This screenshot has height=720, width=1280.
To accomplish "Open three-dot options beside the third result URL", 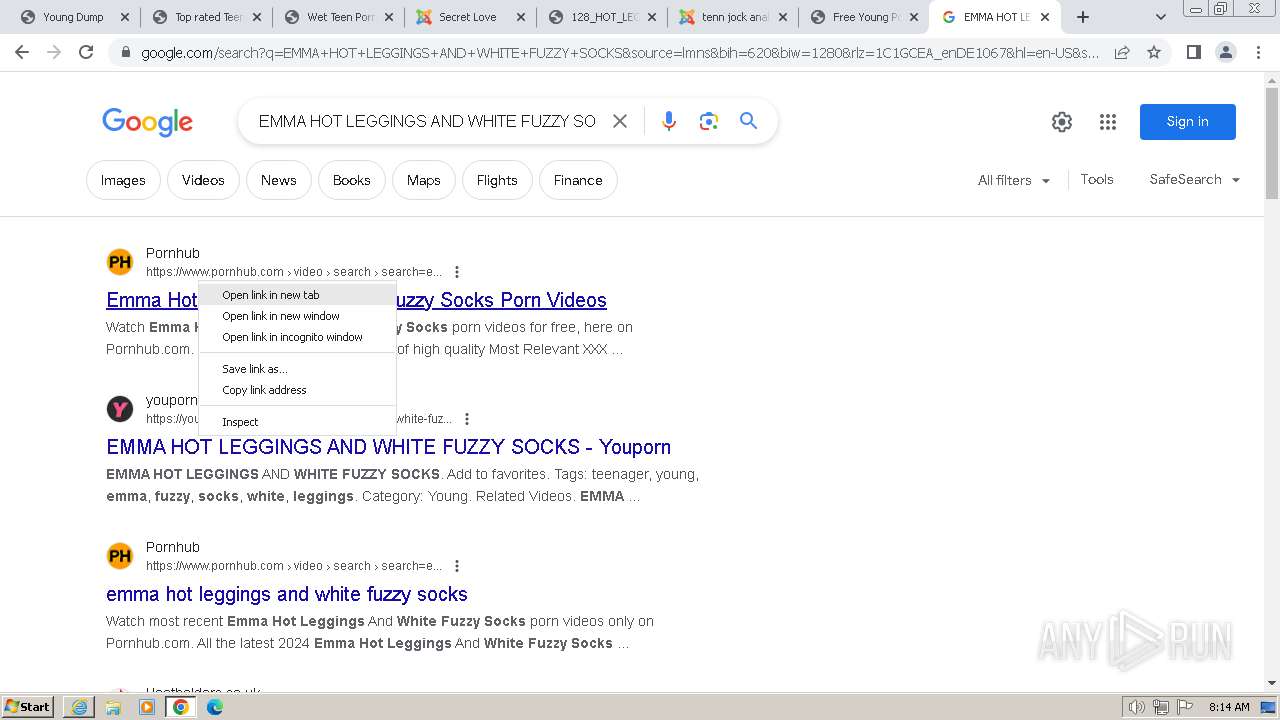I will point(457,566).
